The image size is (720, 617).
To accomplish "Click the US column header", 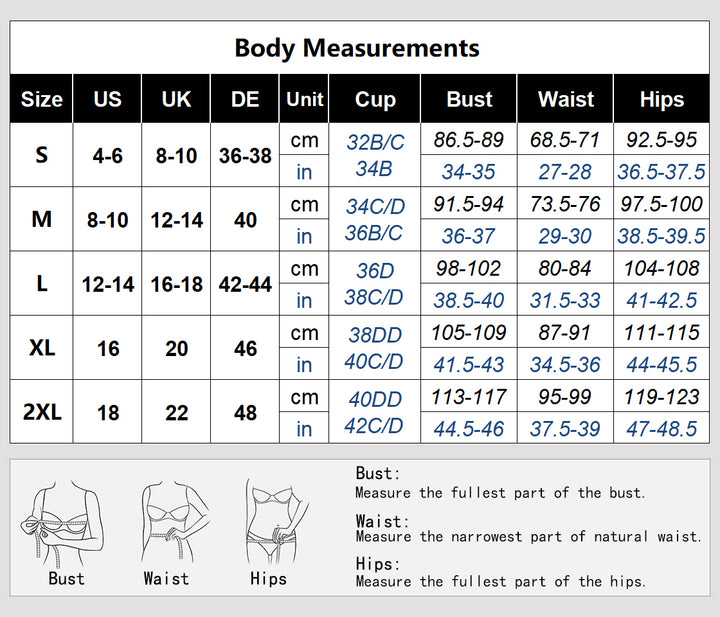I will point(107,99).
